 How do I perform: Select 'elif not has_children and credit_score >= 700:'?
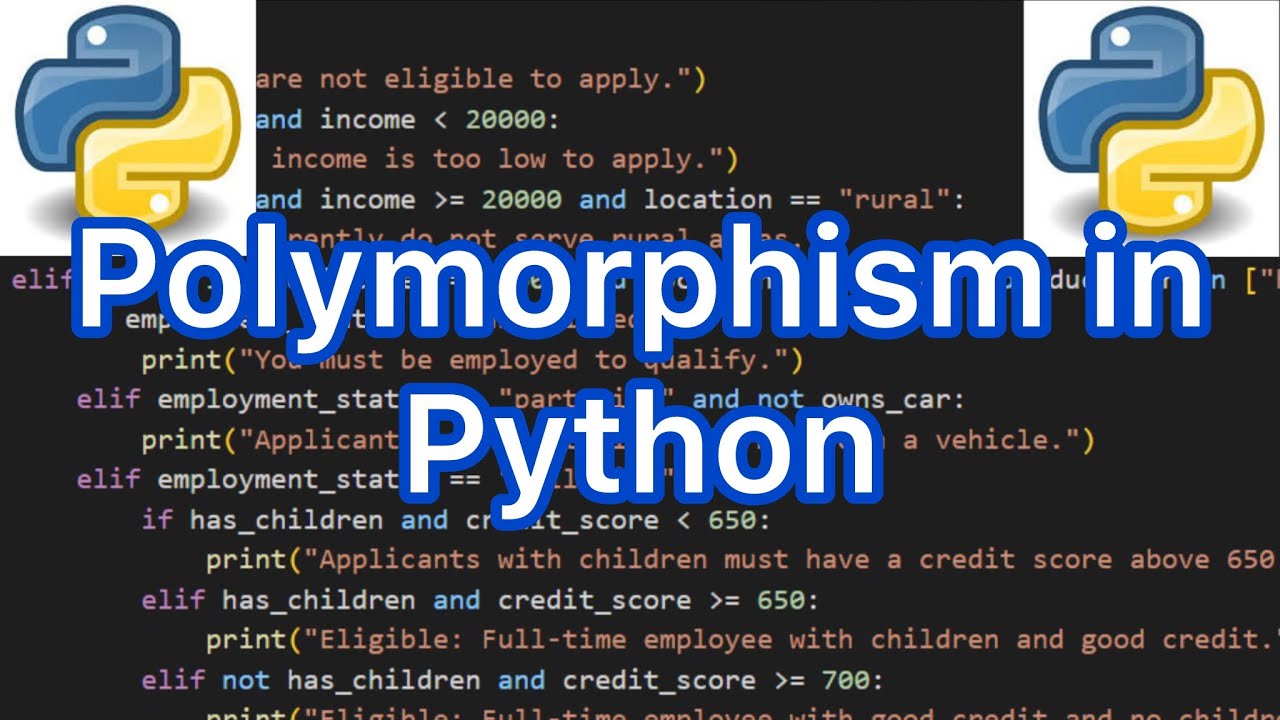click(513, 680)
